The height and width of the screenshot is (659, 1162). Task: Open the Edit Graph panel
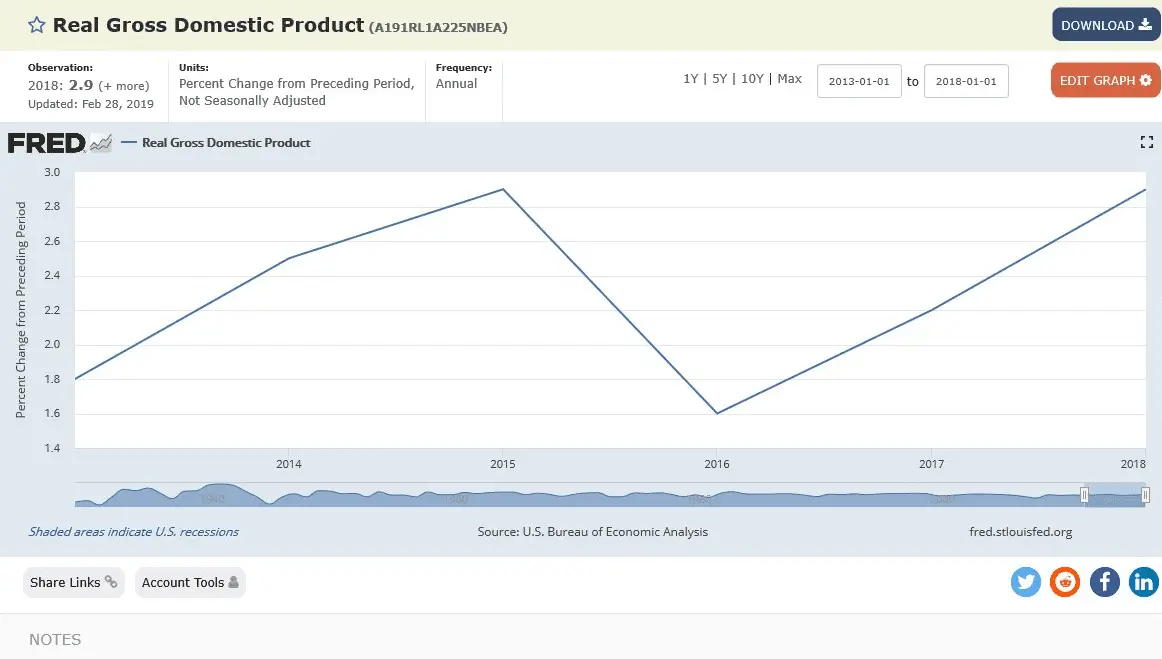point(1105,80)
